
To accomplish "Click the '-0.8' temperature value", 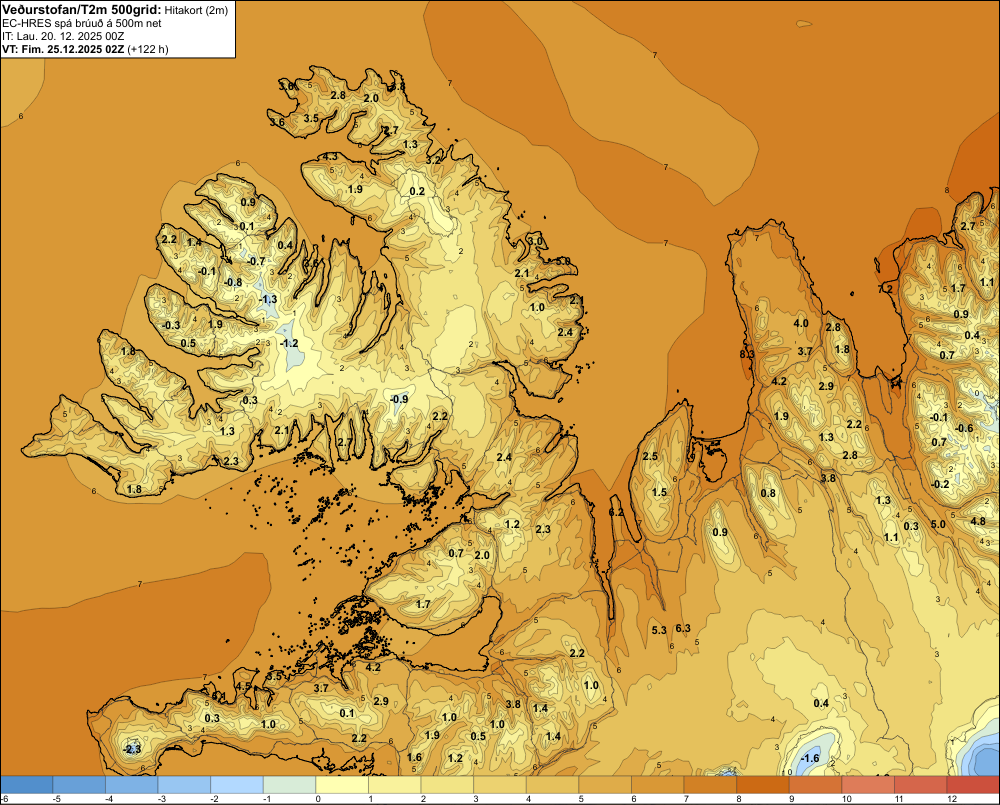I will pos(233,283).
